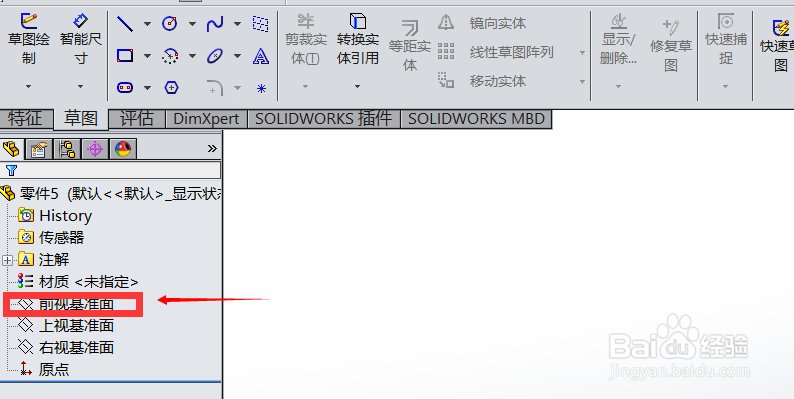Open dropdown arrow beside 线性草图阵列
Screen dimensions: 794x399
[x=582, y=53]
